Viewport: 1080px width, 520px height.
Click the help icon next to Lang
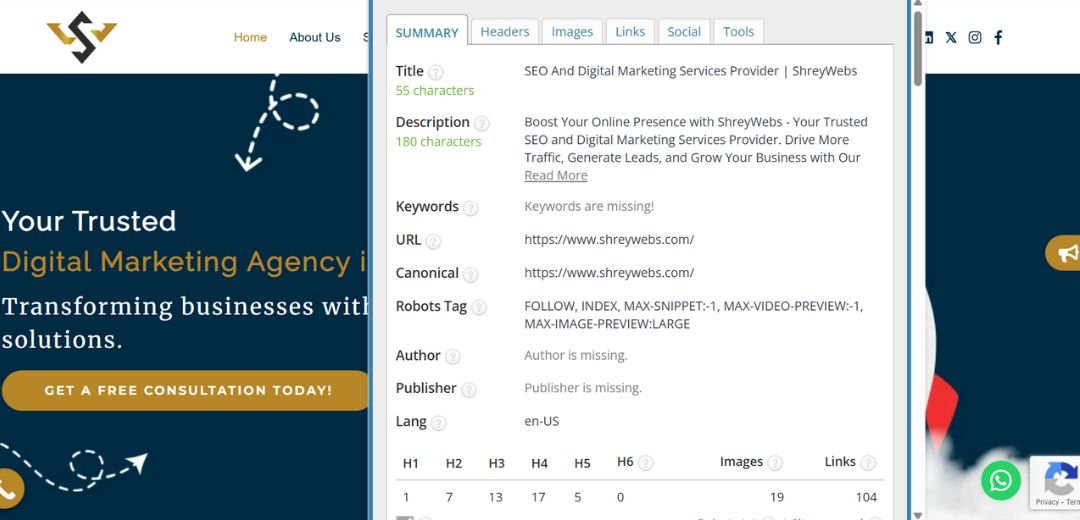tap(438, 423)
